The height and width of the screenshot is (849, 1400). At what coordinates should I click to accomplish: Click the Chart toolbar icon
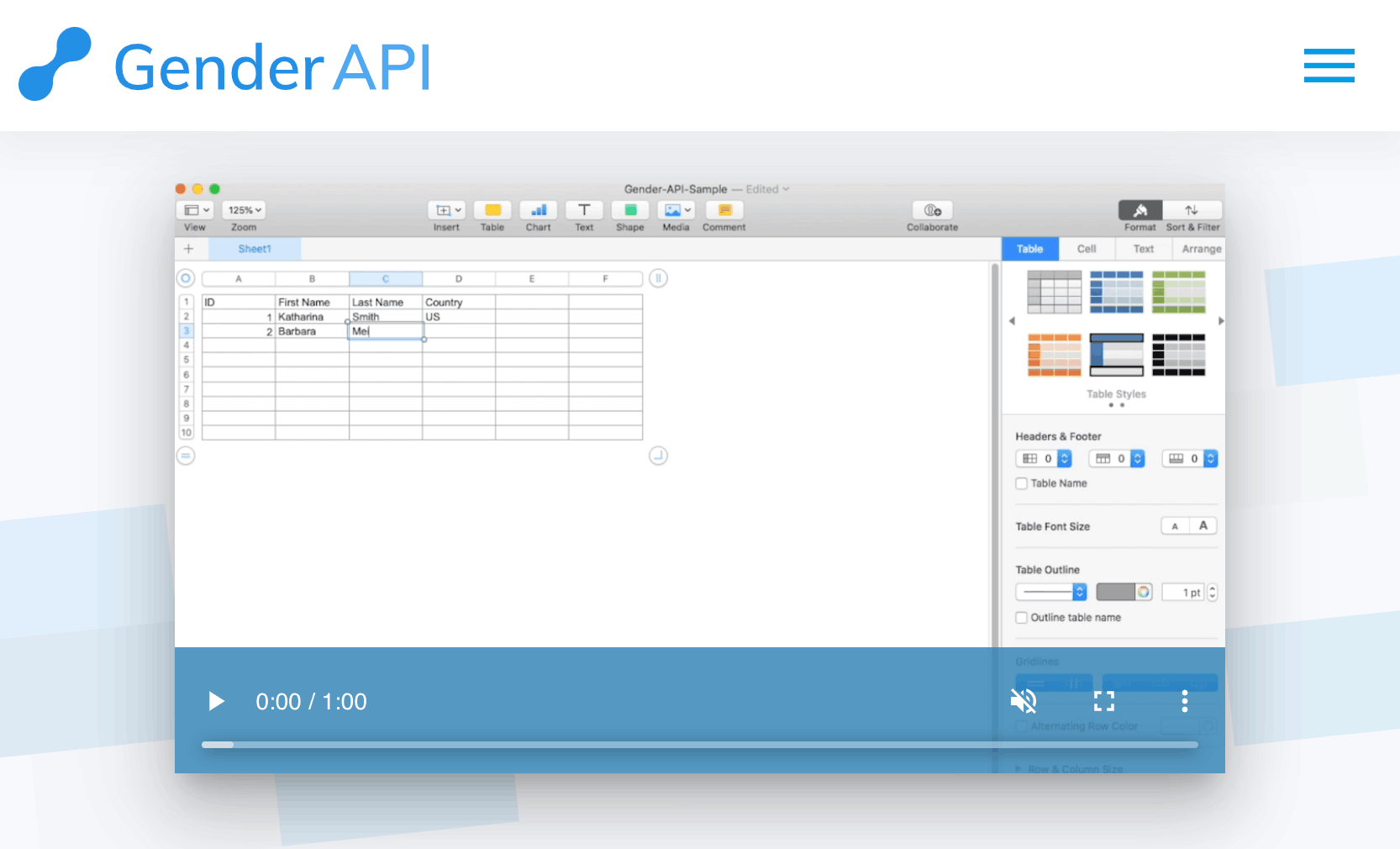pyautogui.click(x=539, y=210)
